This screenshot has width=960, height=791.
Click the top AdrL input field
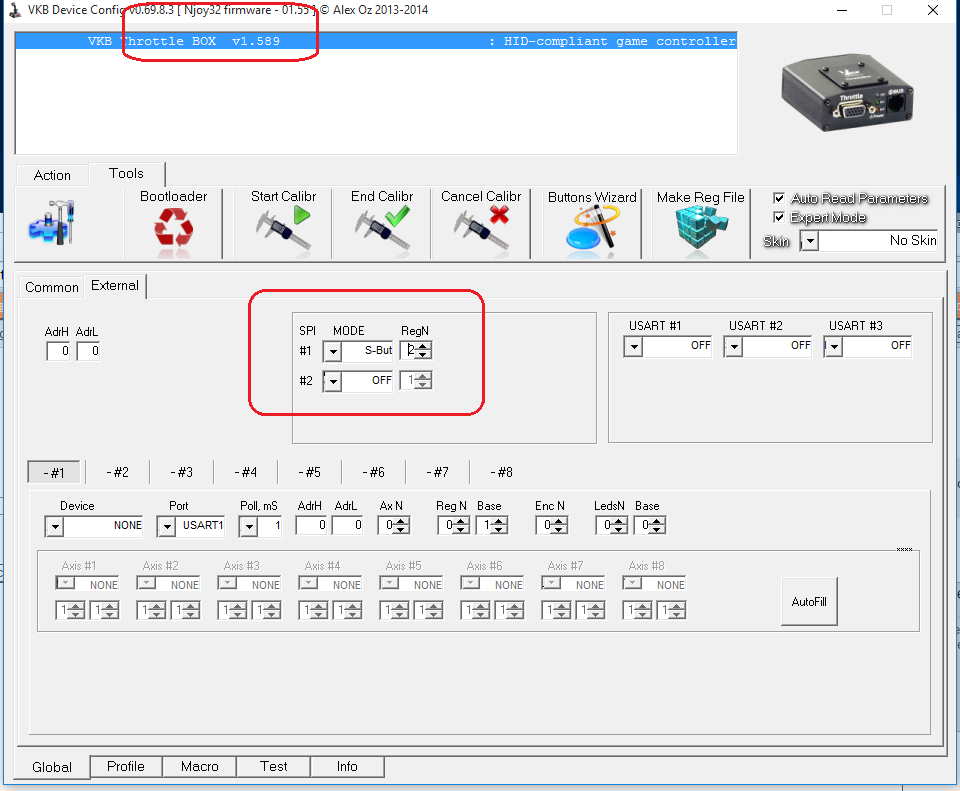pos(88,351)
